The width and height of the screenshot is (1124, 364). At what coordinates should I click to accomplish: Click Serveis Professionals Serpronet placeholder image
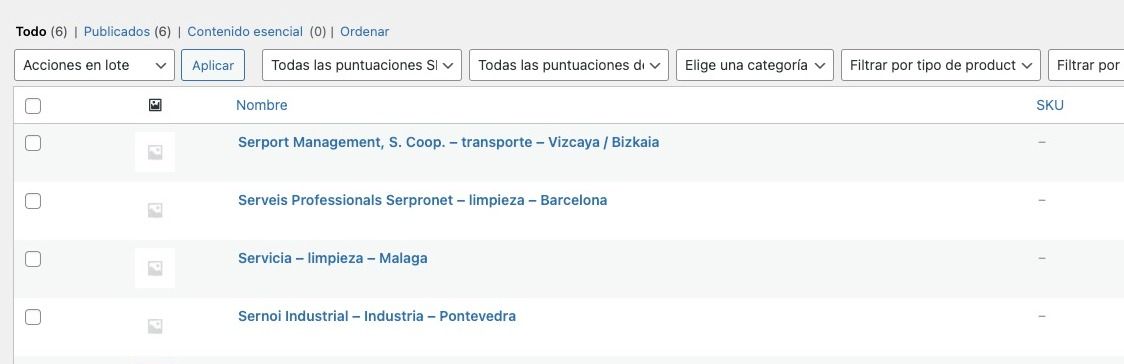click(x=155, y=210)
